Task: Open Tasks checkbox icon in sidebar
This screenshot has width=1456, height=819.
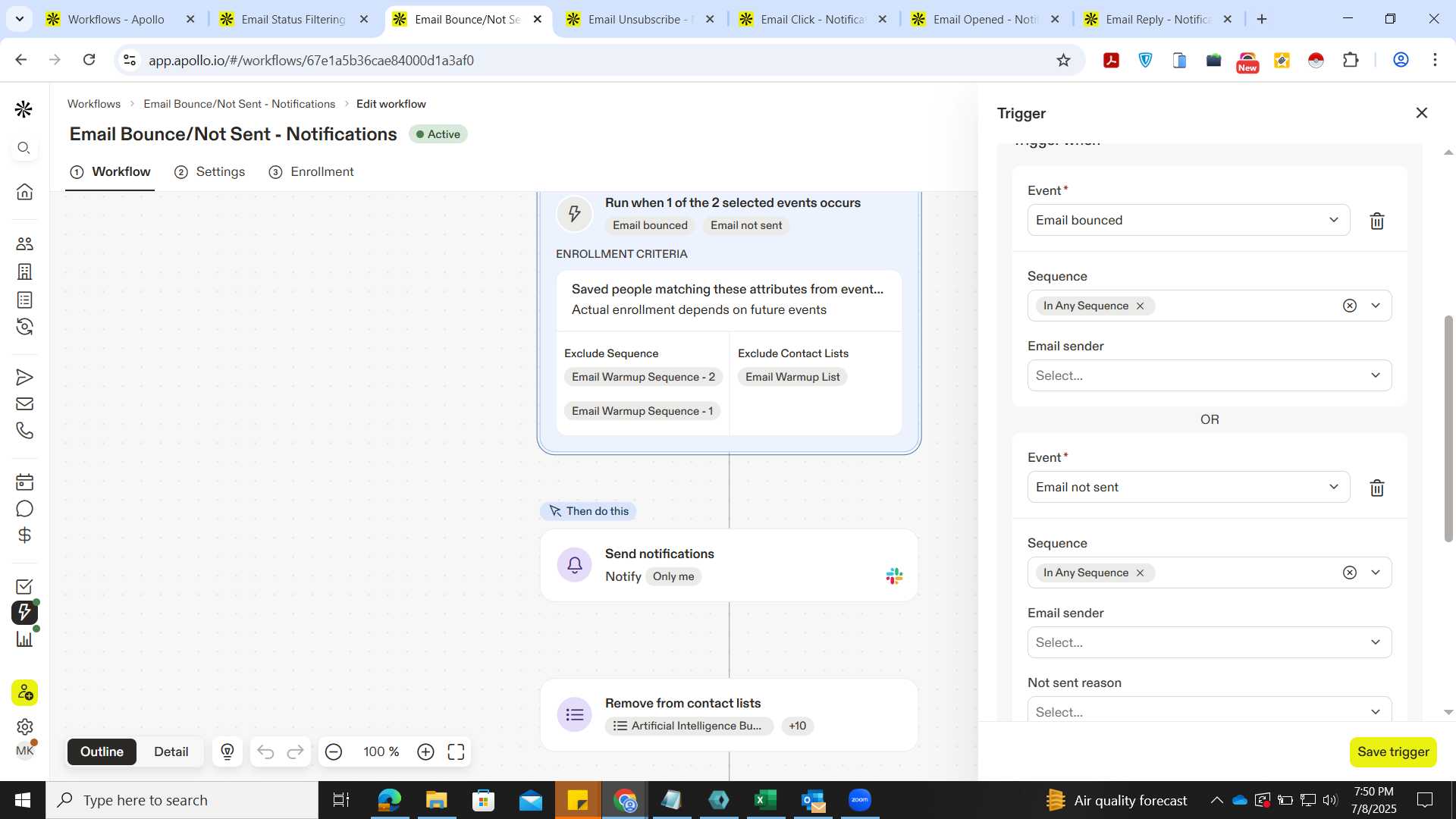Action: (24, 586)
